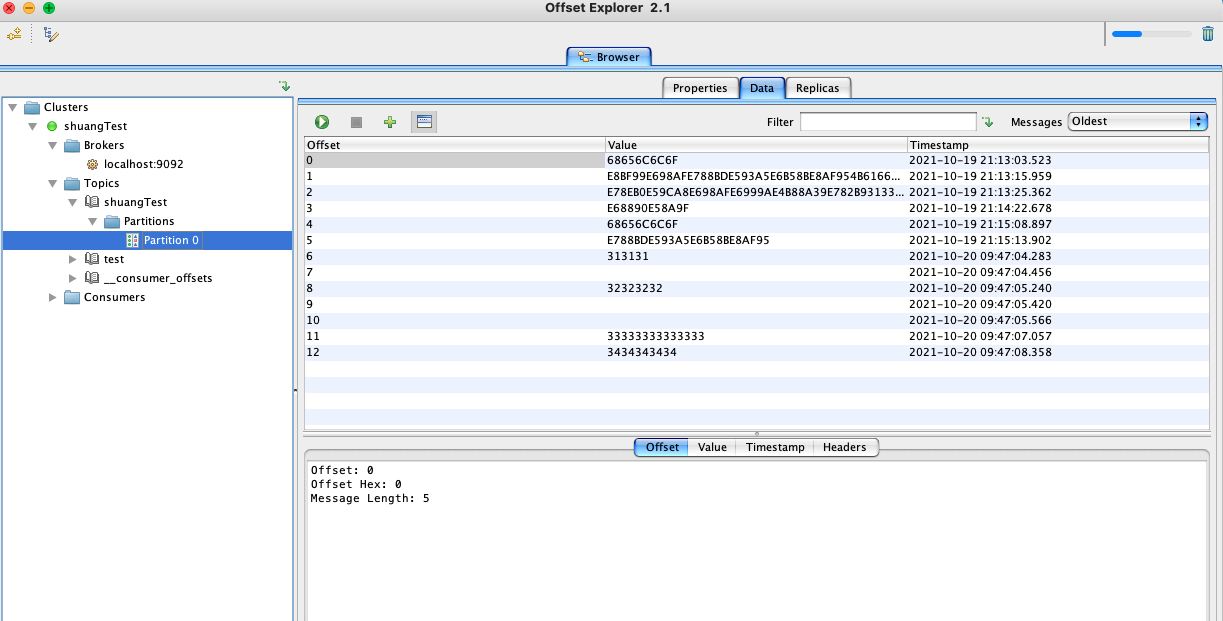Open the Properties tab
Image resolution: width=1223 pixels, height=621 pixels.
(700, 88)
